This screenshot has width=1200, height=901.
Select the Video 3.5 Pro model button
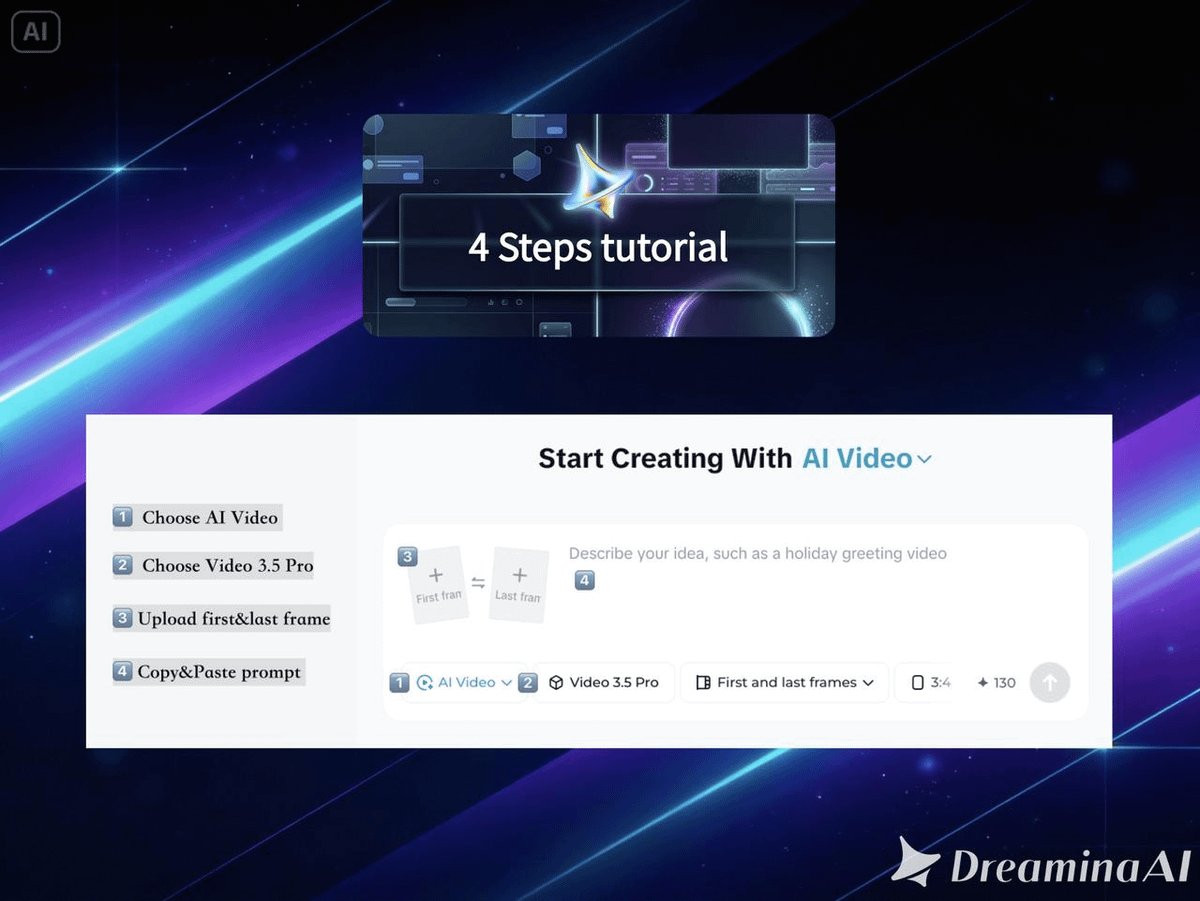pyautogui.click(x=604, y=683)
